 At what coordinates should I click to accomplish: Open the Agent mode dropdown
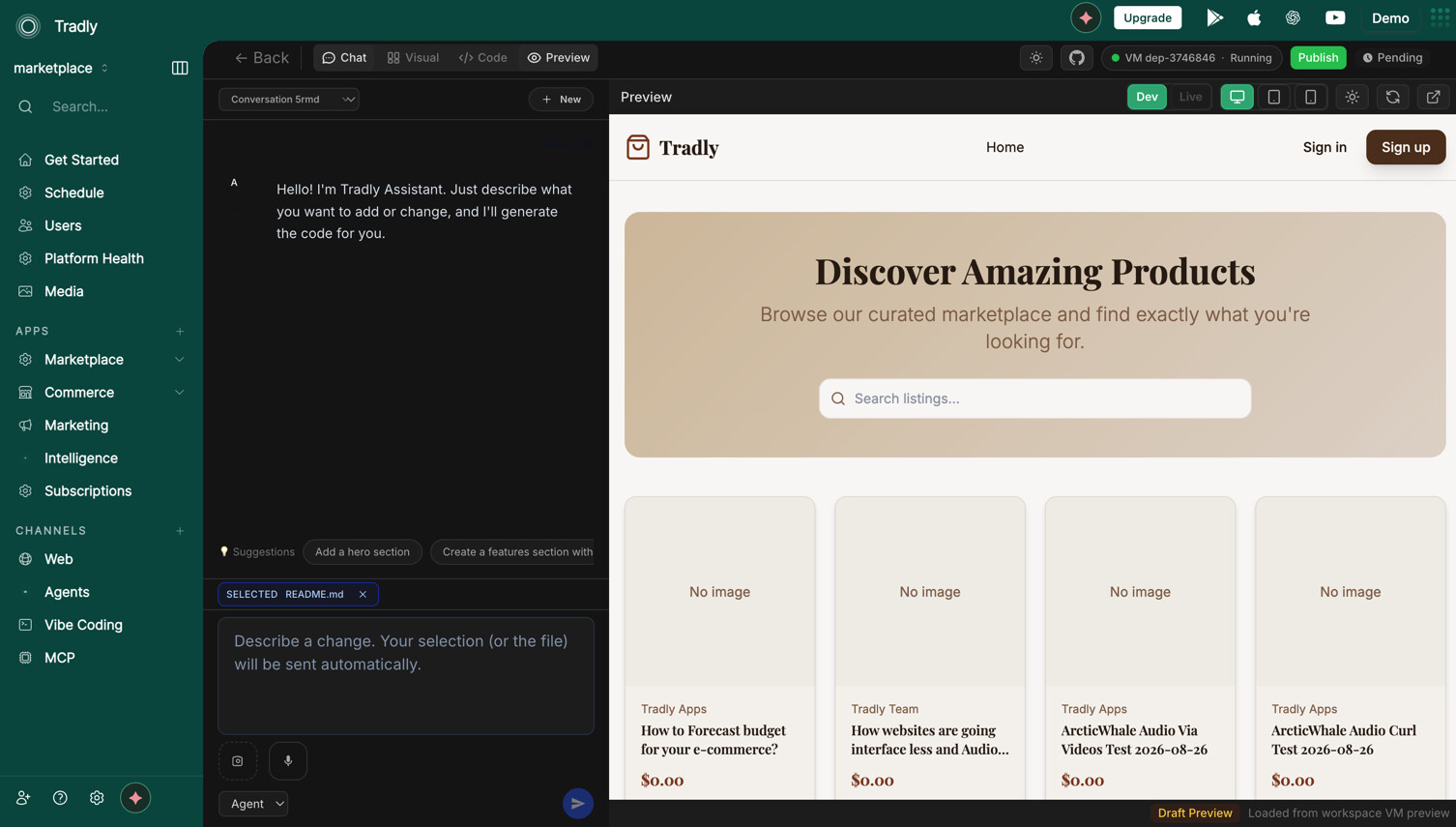pyautogui.click(x=253, y=804)
